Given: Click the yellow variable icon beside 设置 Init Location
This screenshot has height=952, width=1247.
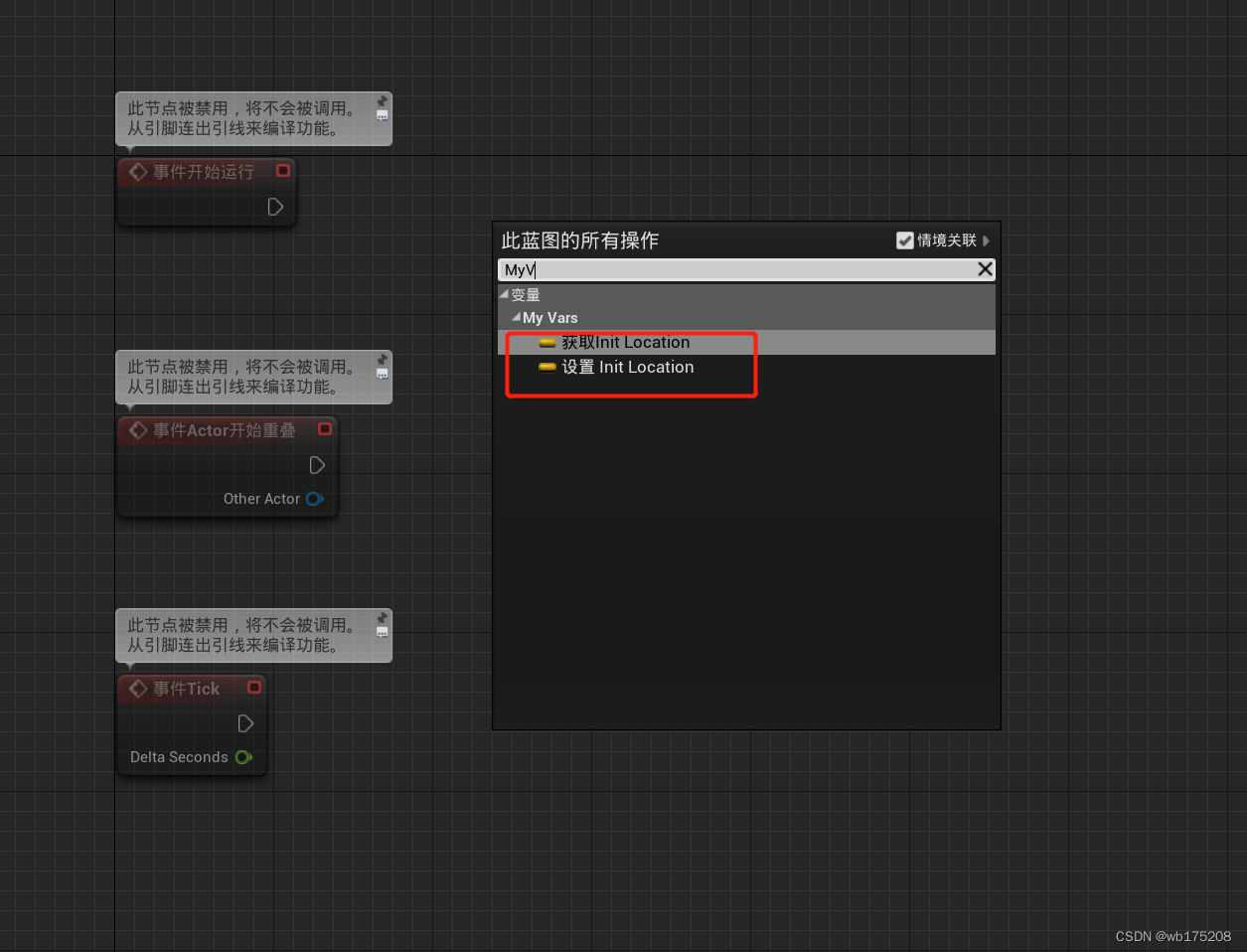Looking at the screenshot, I should [547, 367].
